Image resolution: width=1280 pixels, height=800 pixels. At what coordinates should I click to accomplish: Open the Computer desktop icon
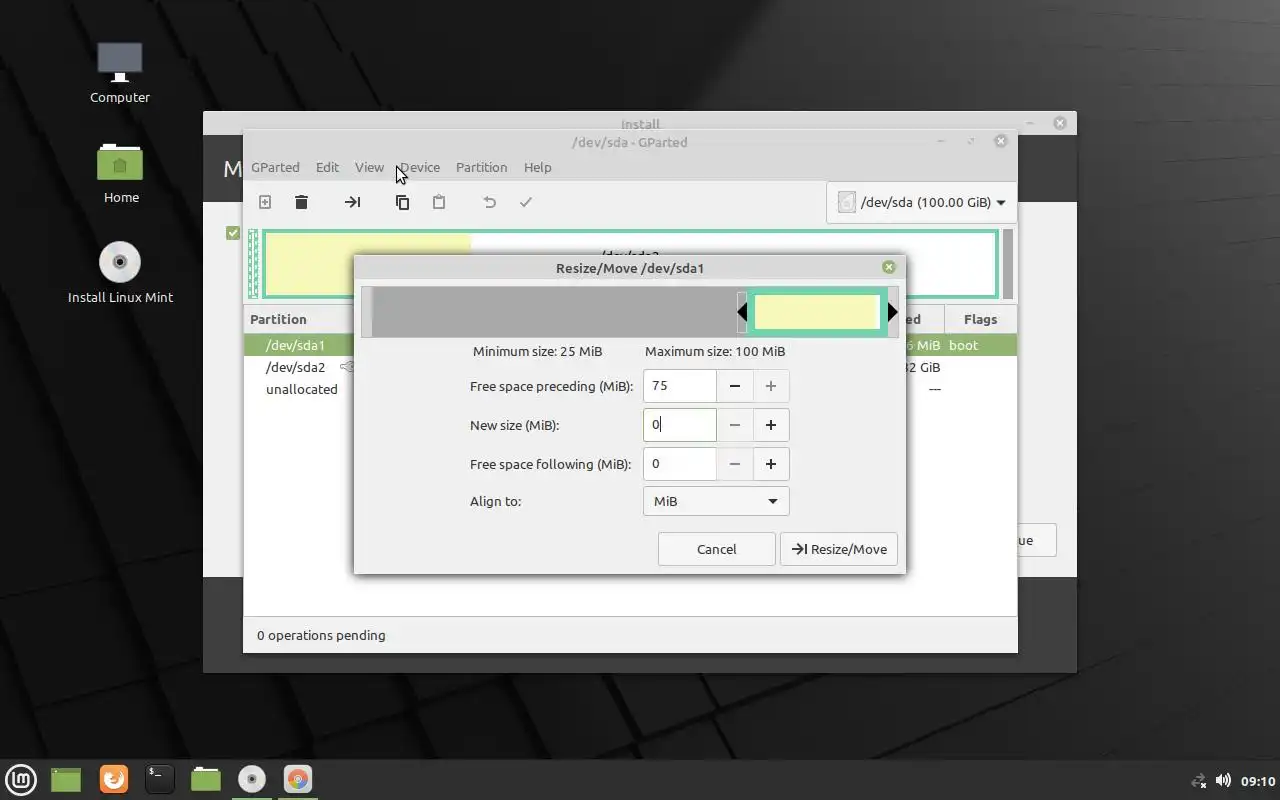(x=120, y=72)
